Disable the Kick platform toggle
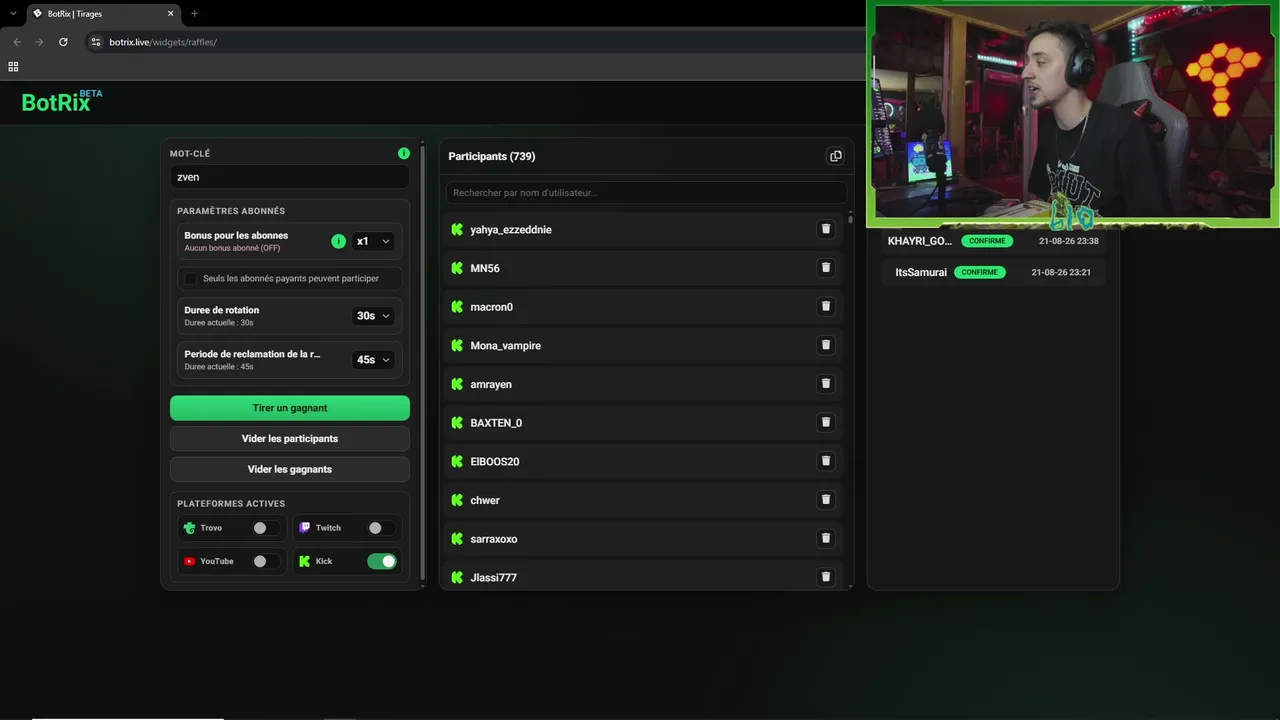 [381, 561]
